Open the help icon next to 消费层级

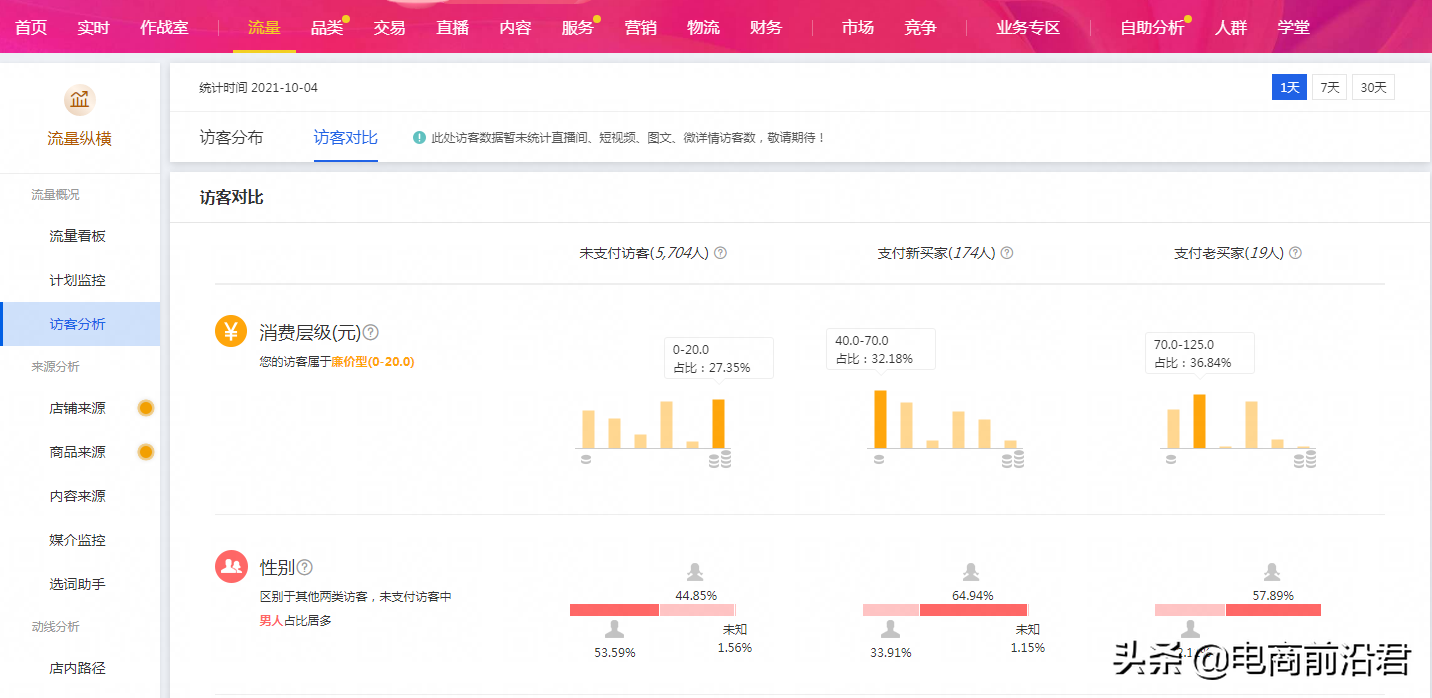pos(370,333)
